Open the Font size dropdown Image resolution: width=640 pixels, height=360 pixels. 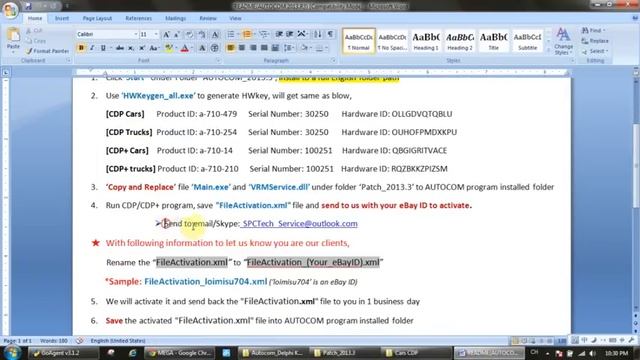[x=156, y=34]
